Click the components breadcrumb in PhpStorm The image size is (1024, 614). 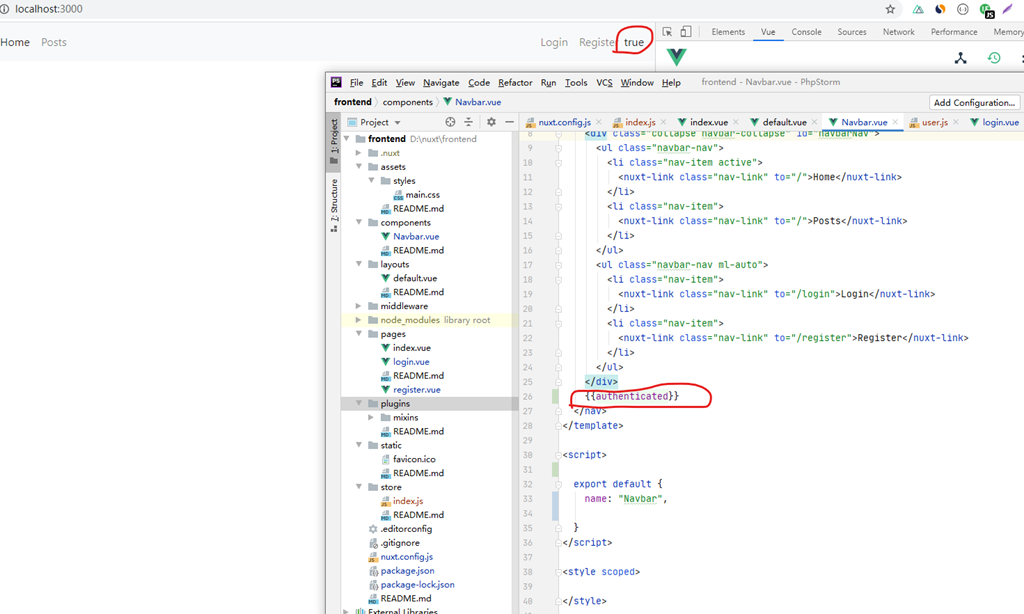coord(408,102)
